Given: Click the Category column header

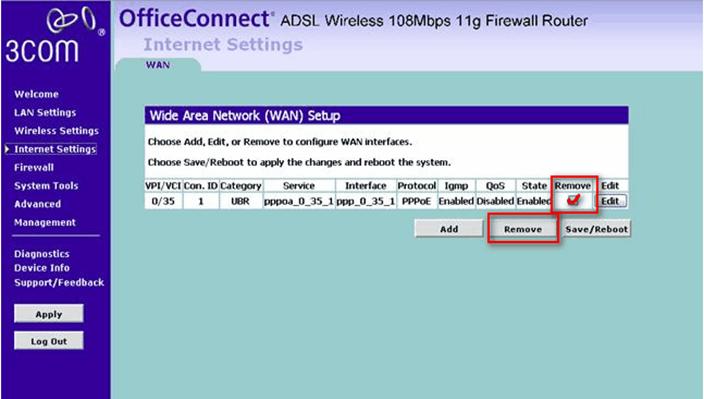Looking at the screenshot, I should point(240,186).
